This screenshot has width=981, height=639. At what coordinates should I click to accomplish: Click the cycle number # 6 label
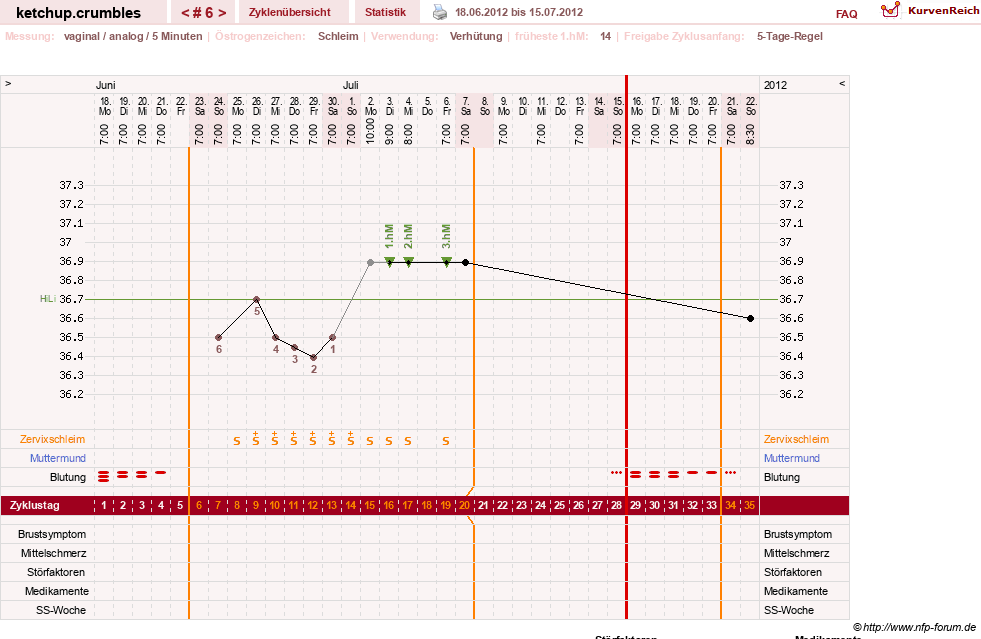[x=204, y=13]
